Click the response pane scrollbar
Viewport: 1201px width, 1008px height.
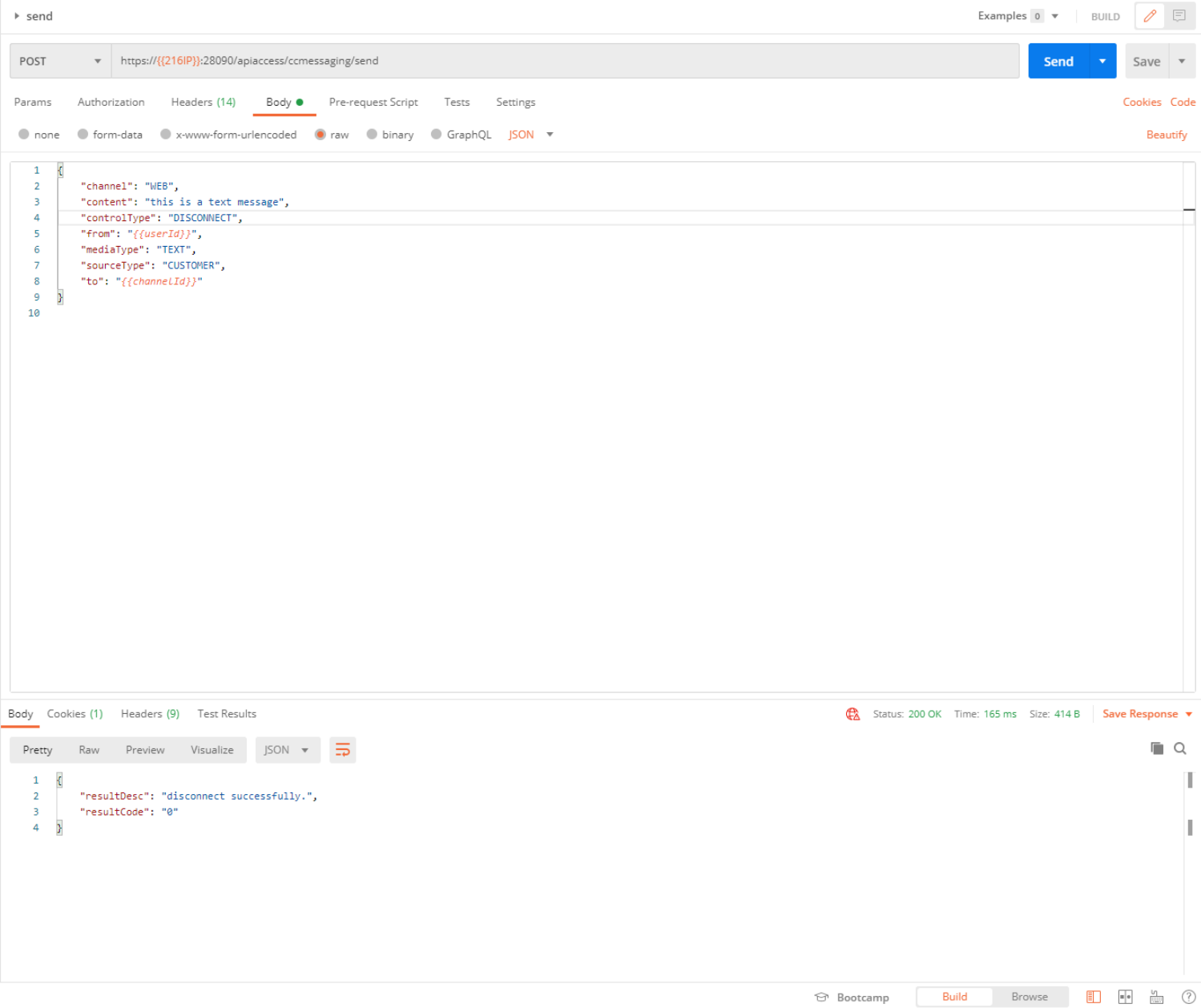point(1190,873)
